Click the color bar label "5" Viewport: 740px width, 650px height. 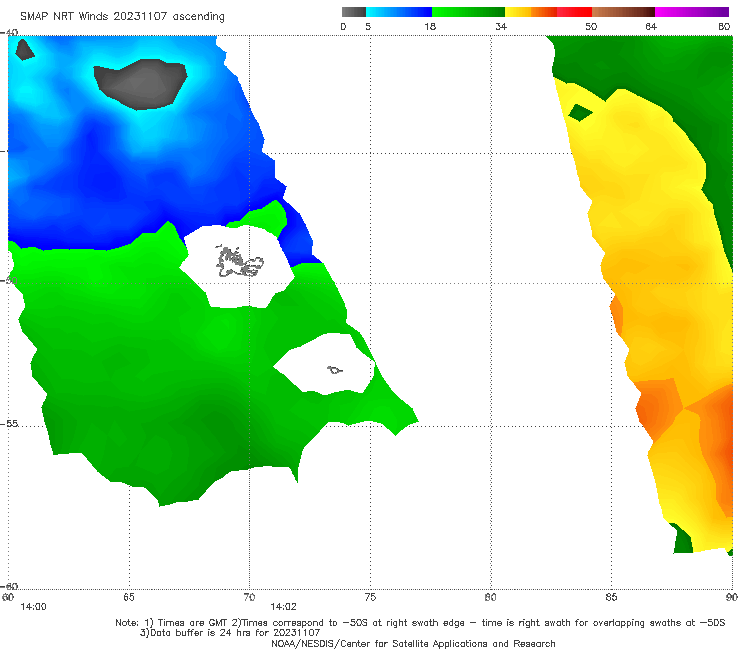[x=368, y=27]
